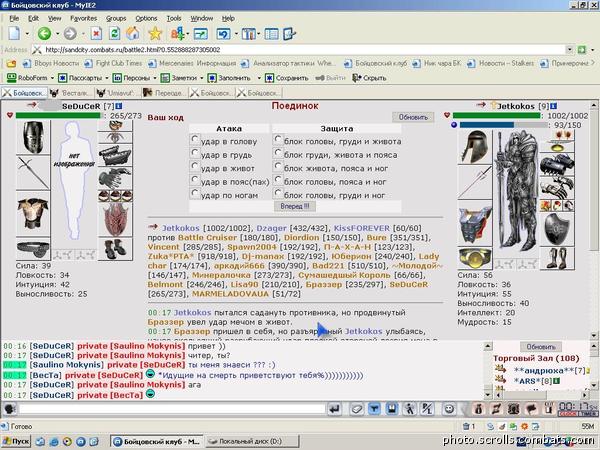Screen dimensions: 600x450
Task: Open the smiley emoticons picker
Action: point(449,409)
